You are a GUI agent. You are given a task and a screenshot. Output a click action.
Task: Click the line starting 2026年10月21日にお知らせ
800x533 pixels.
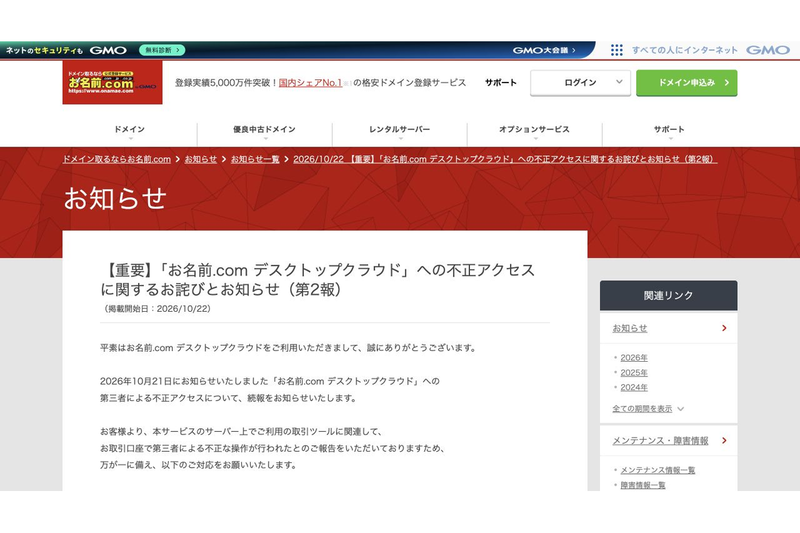tap(270, 381)
